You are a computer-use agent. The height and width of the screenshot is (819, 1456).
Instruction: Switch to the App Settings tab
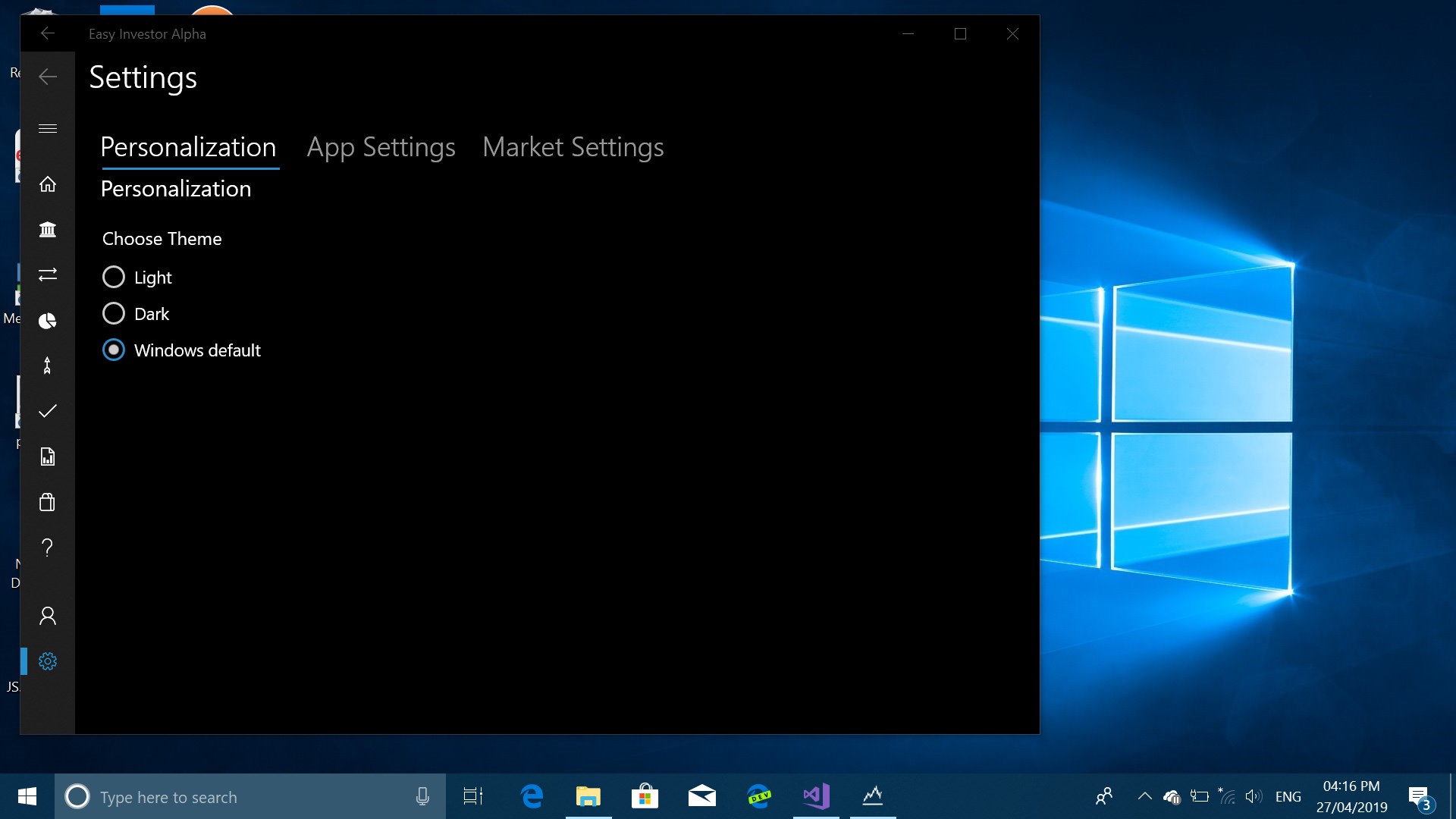(x=381, y=147)
